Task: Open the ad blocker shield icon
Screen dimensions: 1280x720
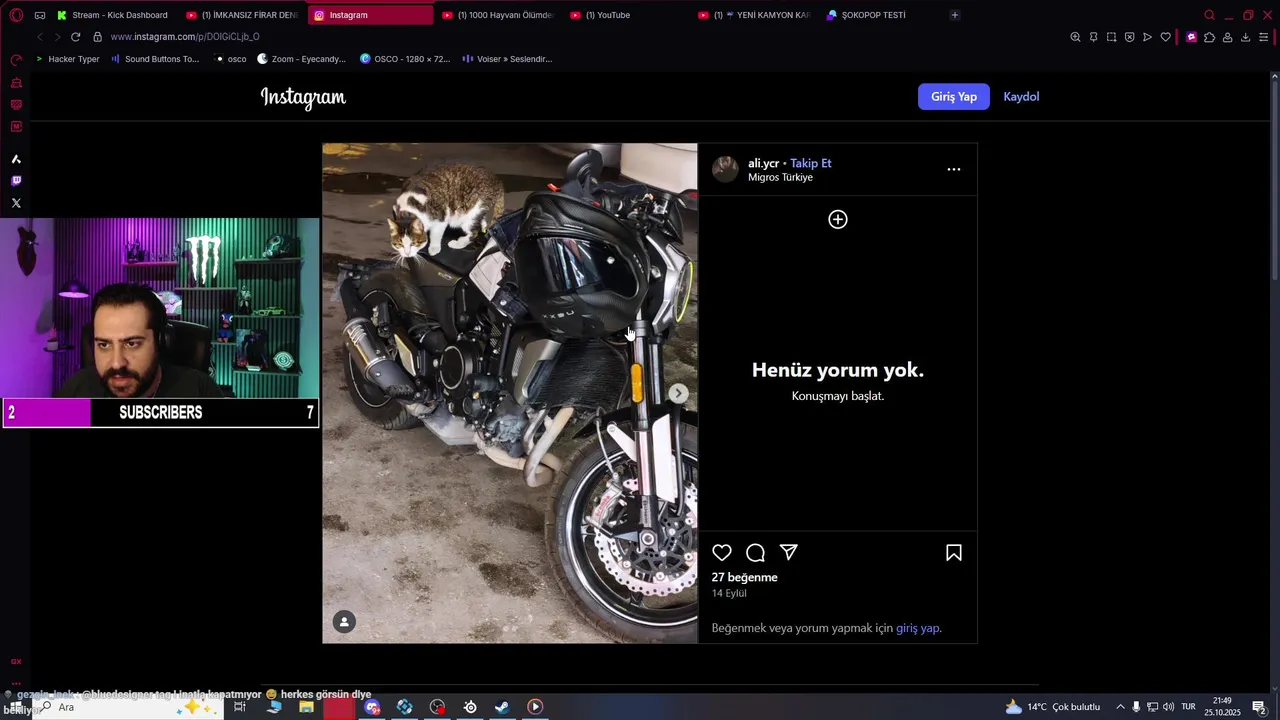Action: click(1129, 37)
